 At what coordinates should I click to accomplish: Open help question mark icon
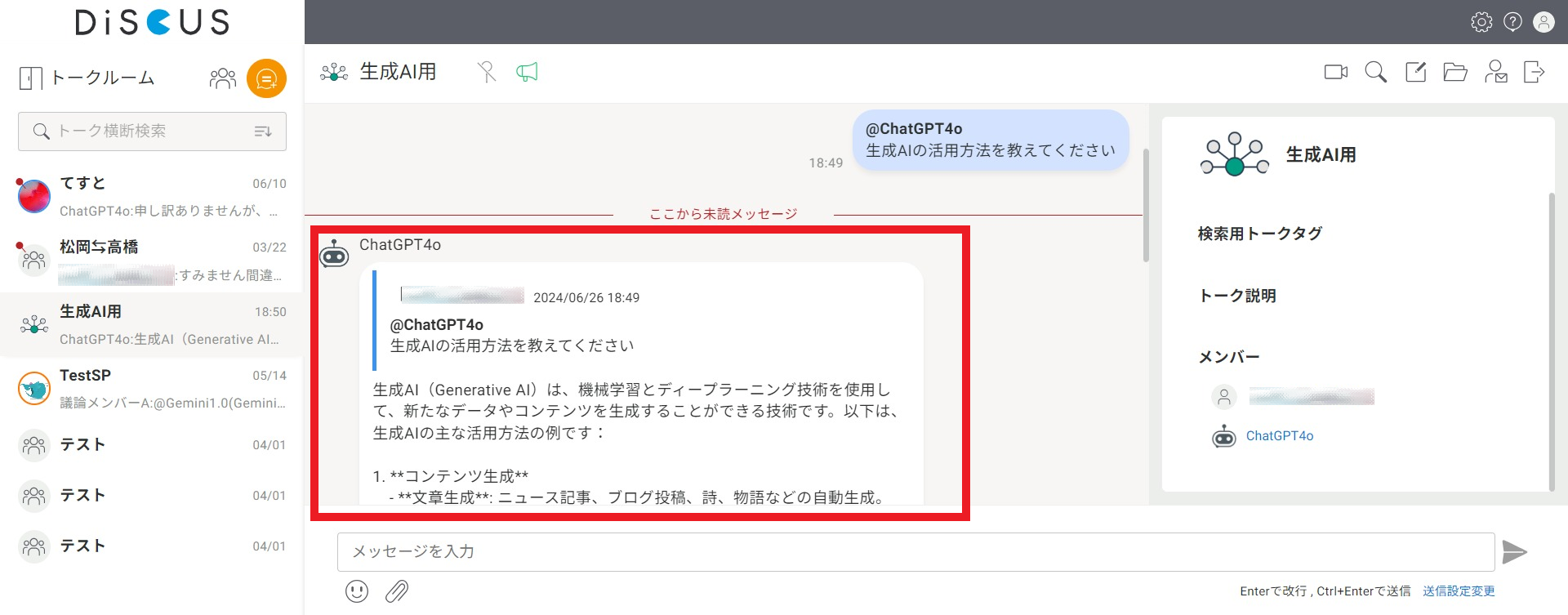click(1512, 22)
